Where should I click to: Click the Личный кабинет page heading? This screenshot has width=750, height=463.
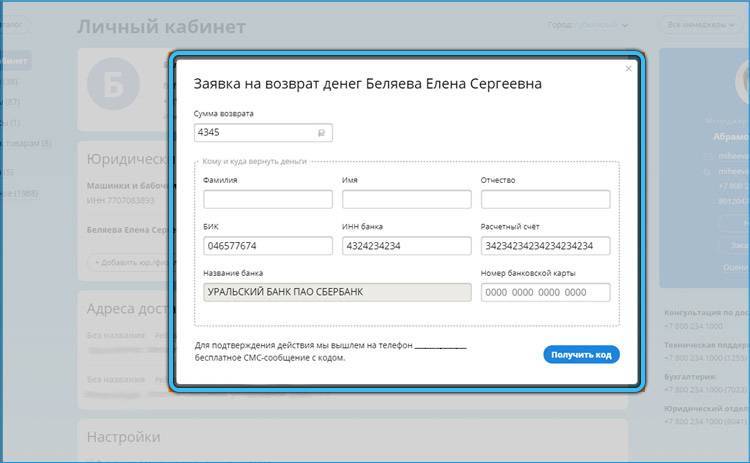162,27
